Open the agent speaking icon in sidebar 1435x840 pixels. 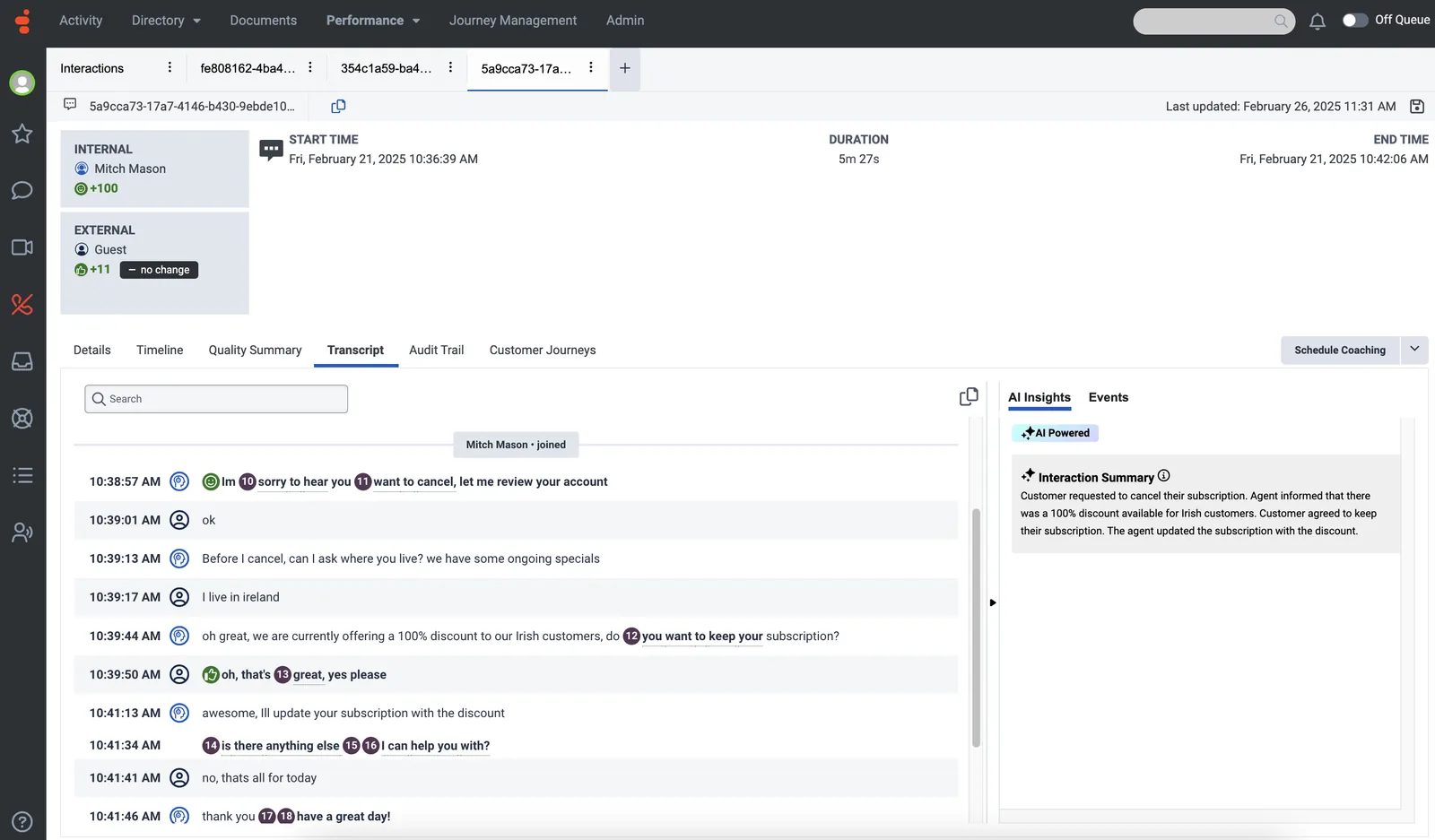click(x=22, y=533)
